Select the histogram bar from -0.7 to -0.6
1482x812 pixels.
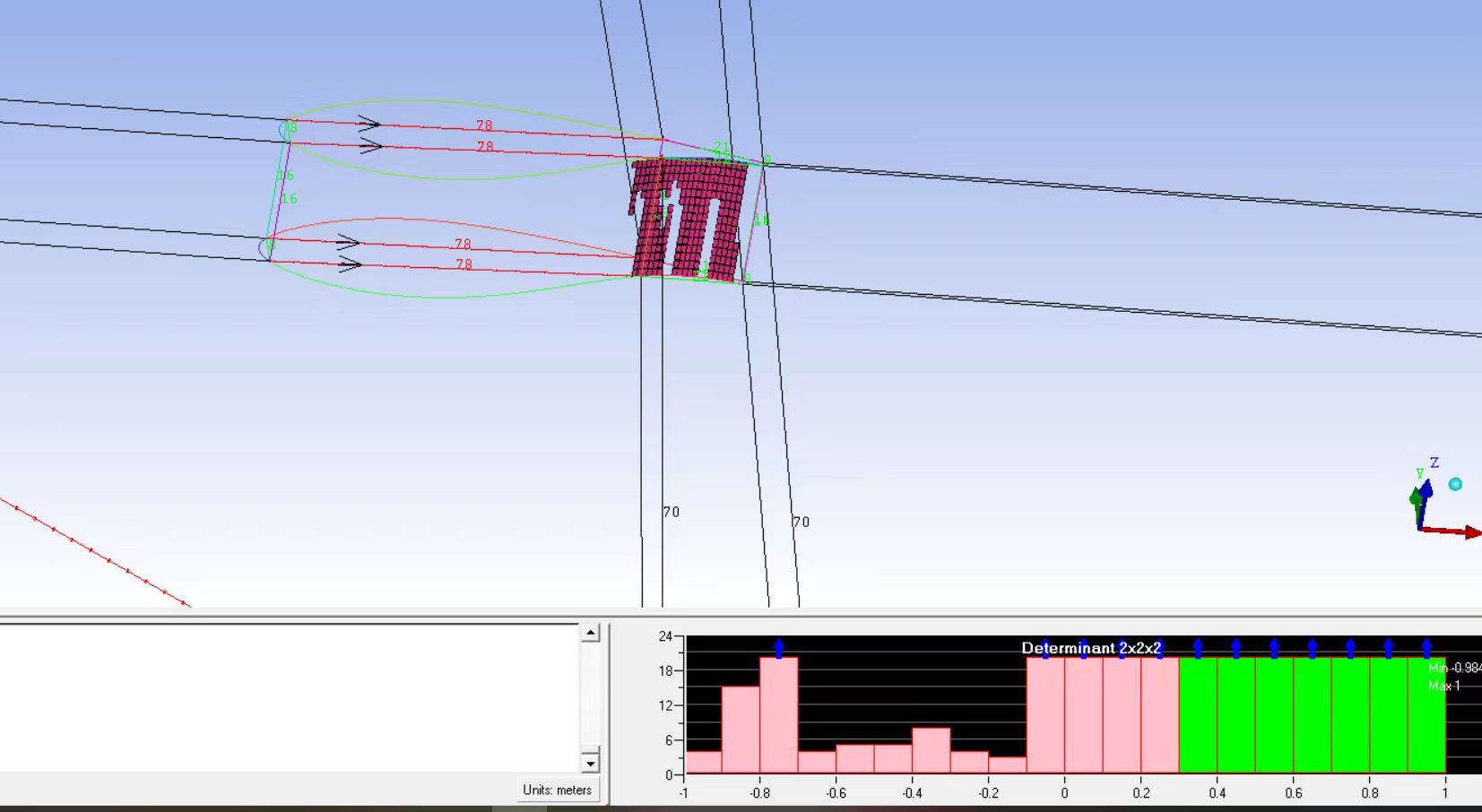(x=817, y=762)
